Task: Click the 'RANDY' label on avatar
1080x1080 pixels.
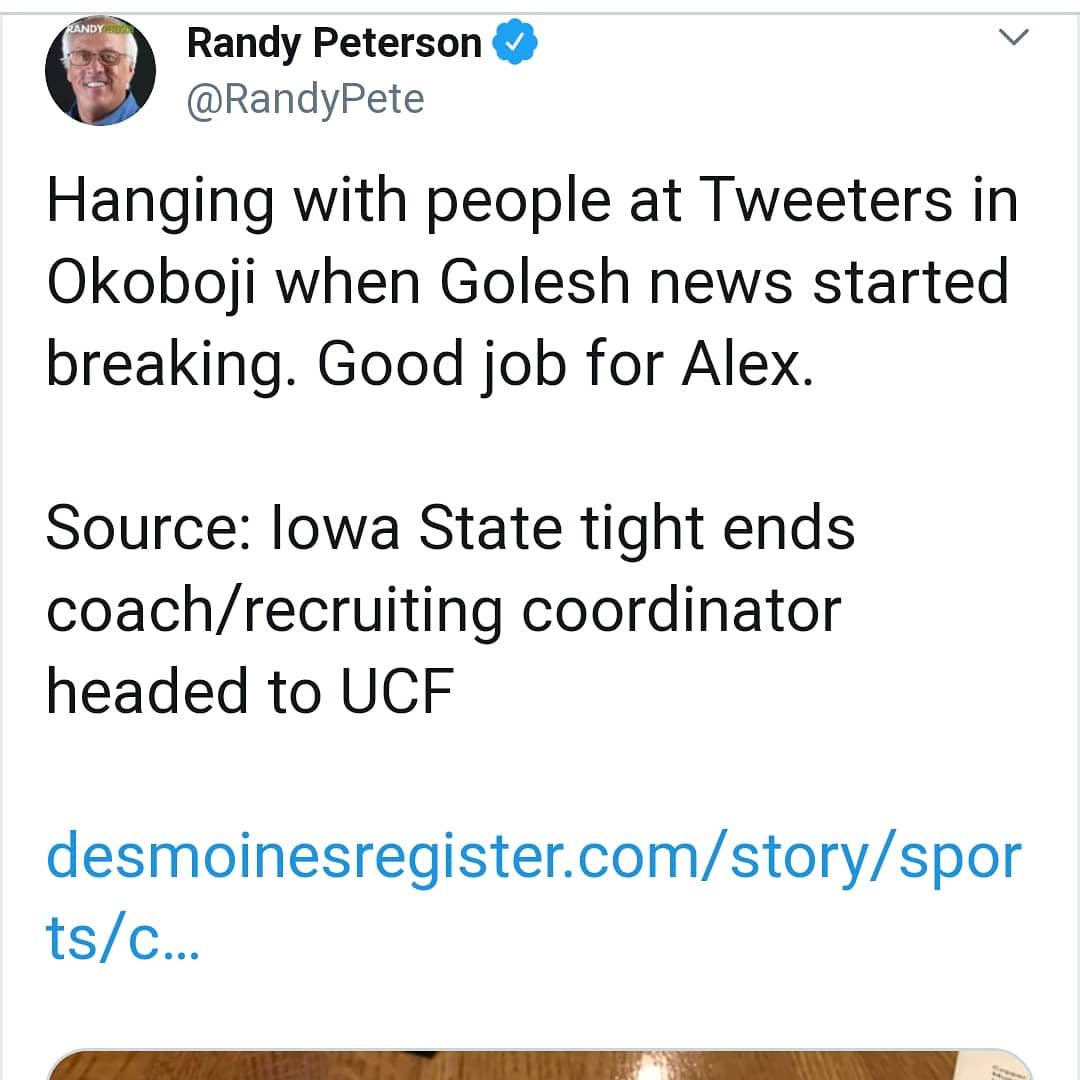Action: 85,30
